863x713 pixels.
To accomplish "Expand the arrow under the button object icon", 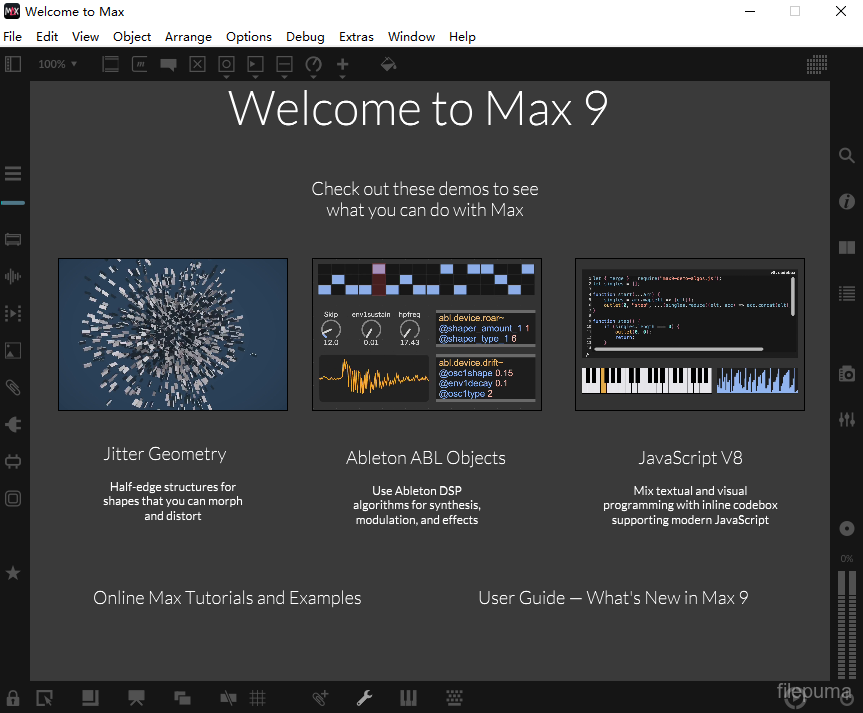I will [x=226, y=77].
